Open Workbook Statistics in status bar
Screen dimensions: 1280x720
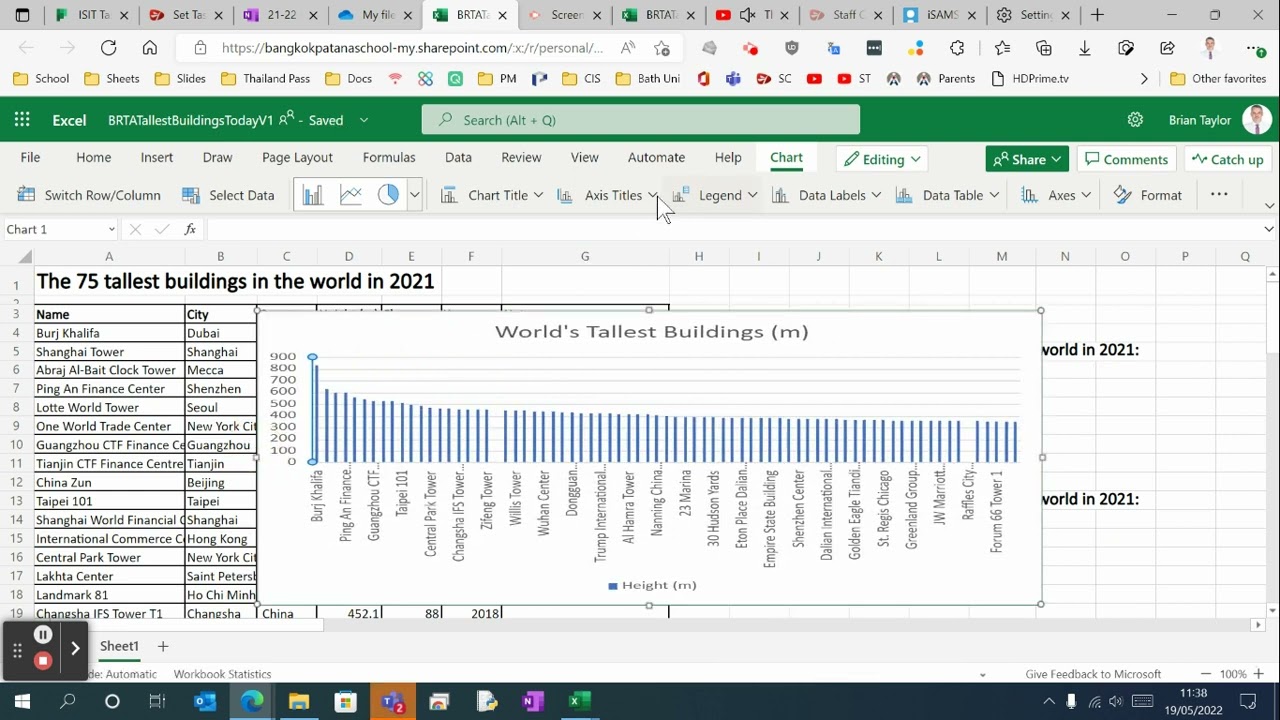222,674
